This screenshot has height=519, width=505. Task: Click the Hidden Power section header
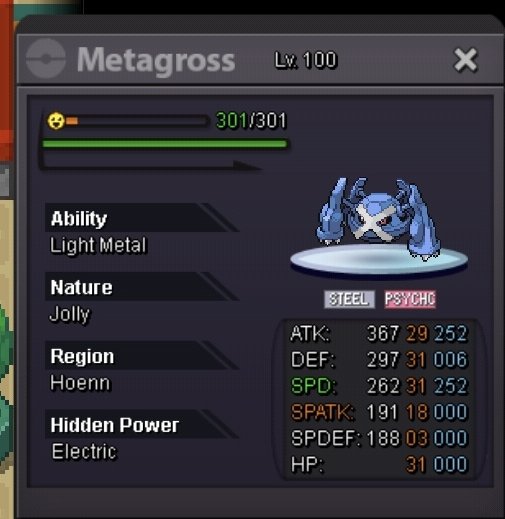[x=115, y=425]
